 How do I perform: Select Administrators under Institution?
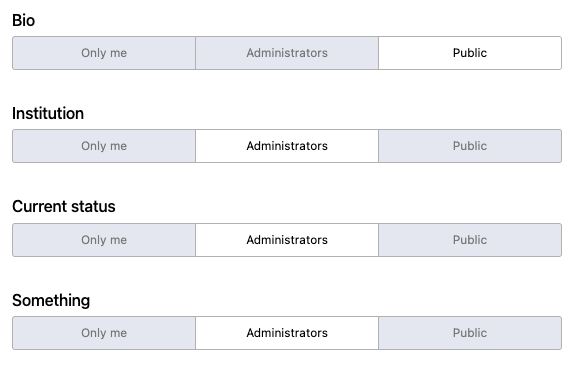click(x=287, y=146)
